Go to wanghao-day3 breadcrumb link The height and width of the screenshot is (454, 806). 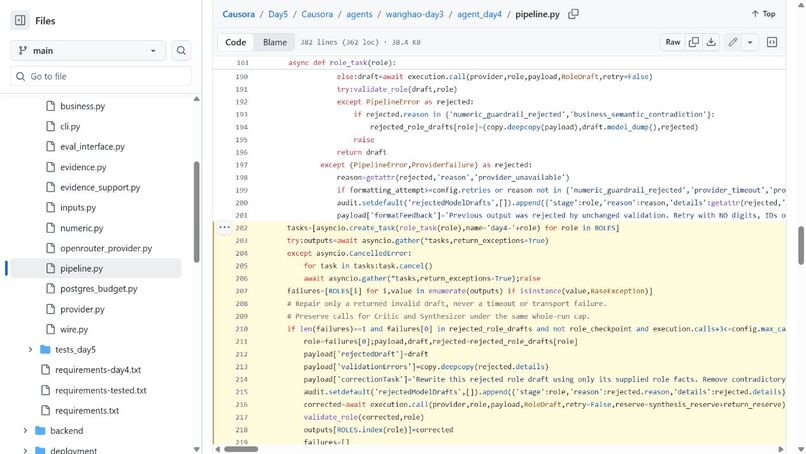click(414, 14)
